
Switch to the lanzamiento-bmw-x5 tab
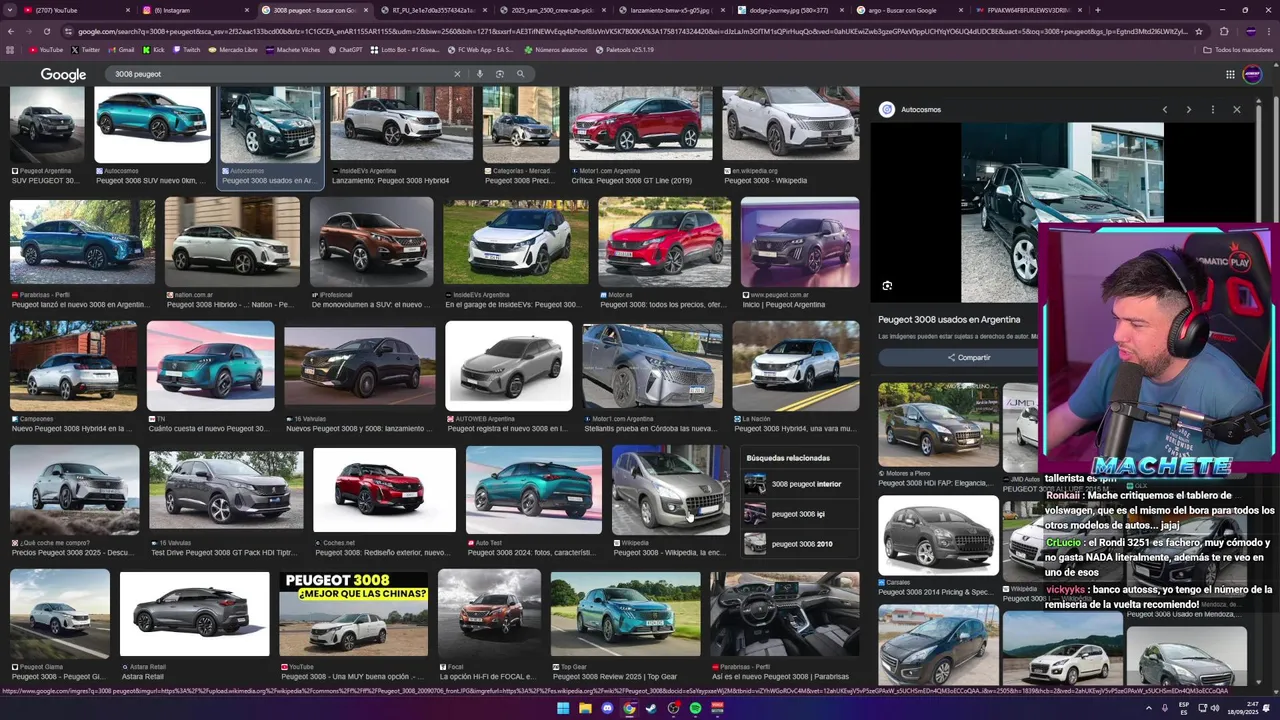(x=670, y=10)
